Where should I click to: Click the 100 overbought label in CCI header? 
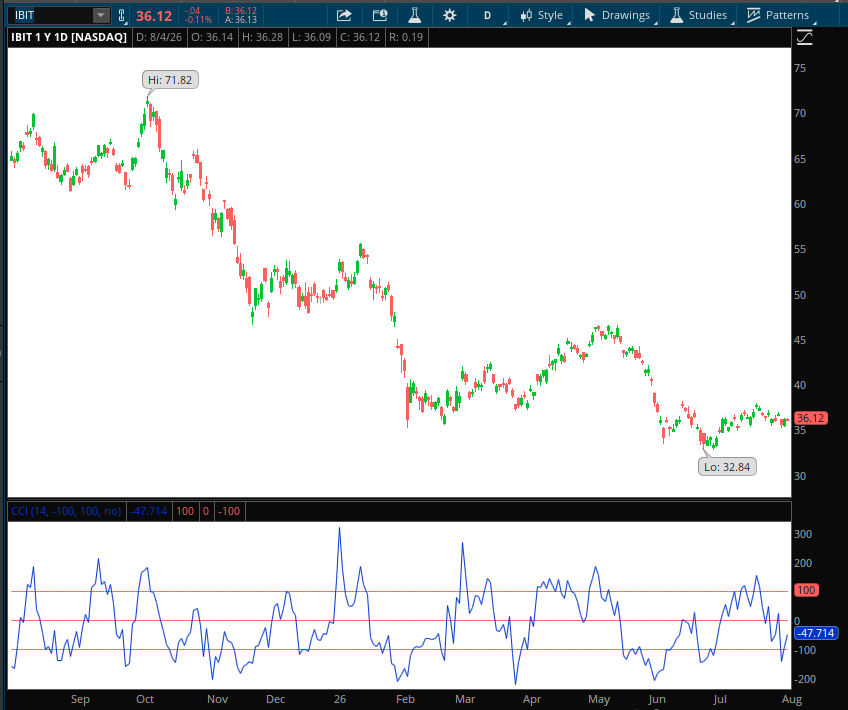pos(185,511)
